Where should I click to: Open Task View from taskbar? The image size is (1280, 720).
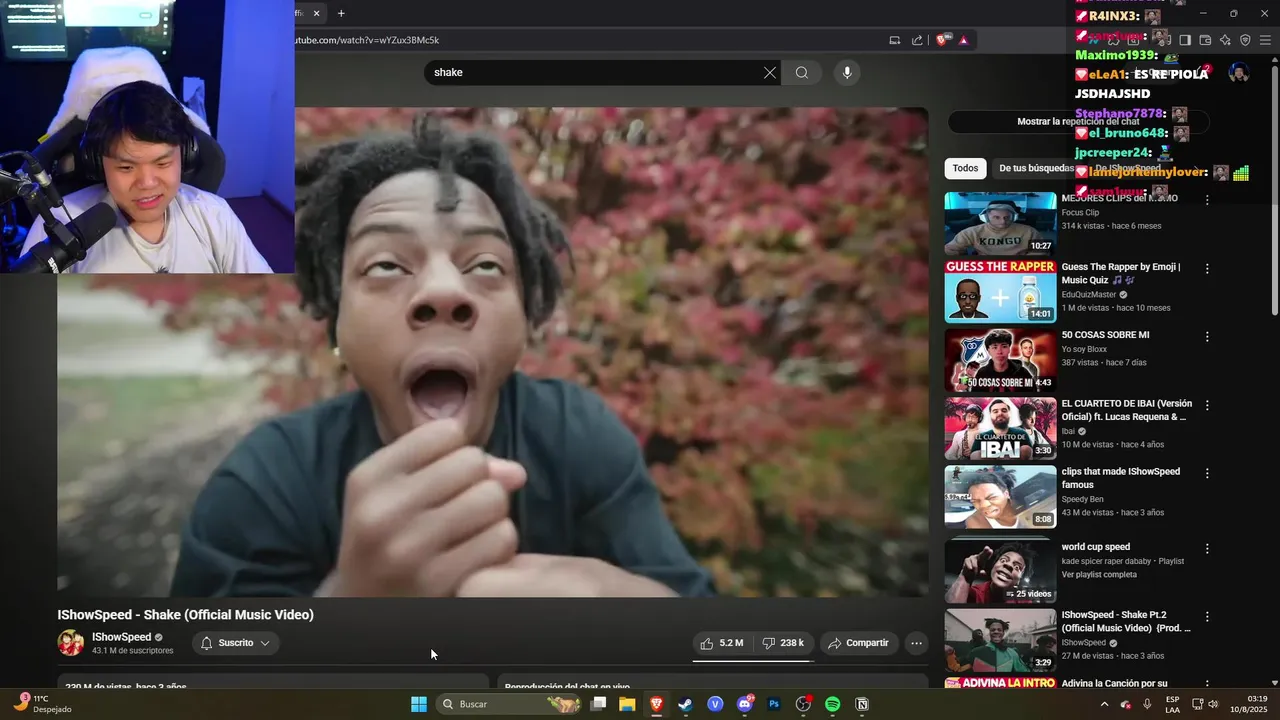pyautogui.click(x=598, y=704)
